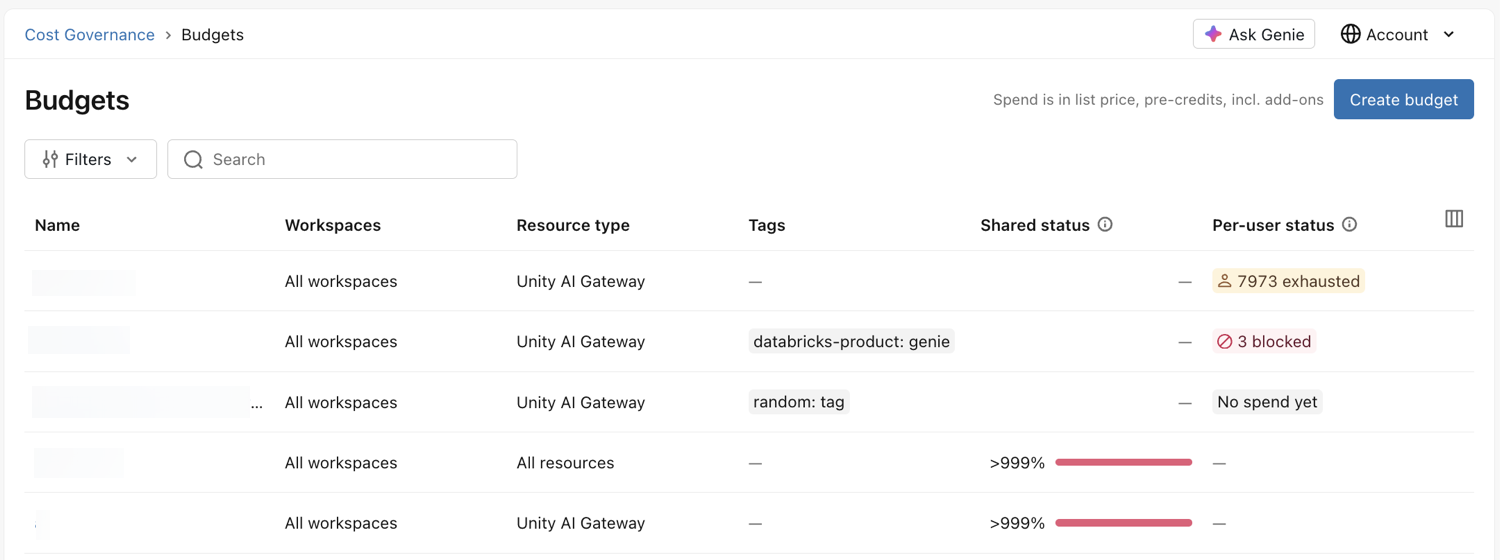Click the Ask Genie sparkle icon
Image resolution: width=1500 pixels, height=560 pixels.
(x=1213, y=34)
